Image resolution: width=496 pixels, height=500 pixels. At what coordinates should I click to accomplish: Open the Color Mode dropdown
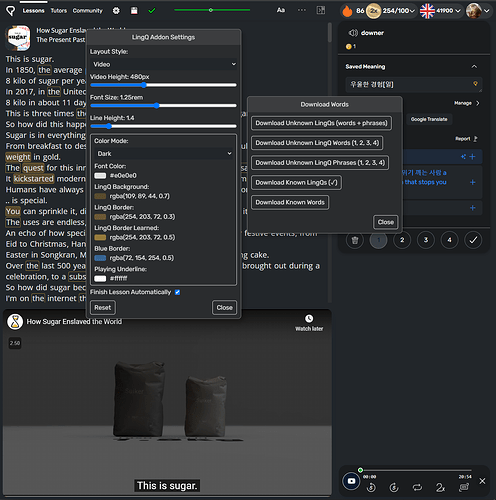[x=163, y=154]
